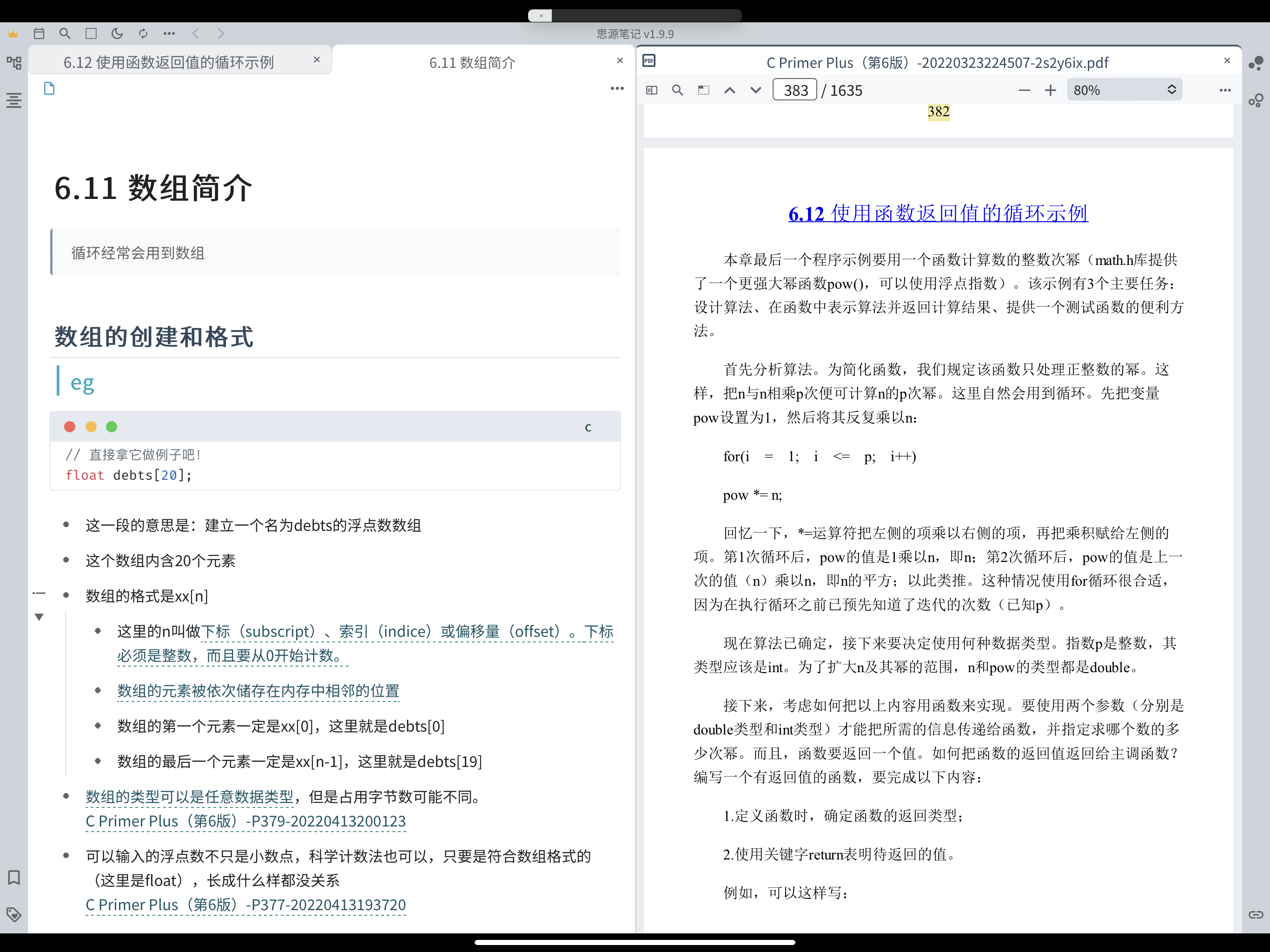
Task: Sync notes using the refresh icon
Action: (143, 33)
